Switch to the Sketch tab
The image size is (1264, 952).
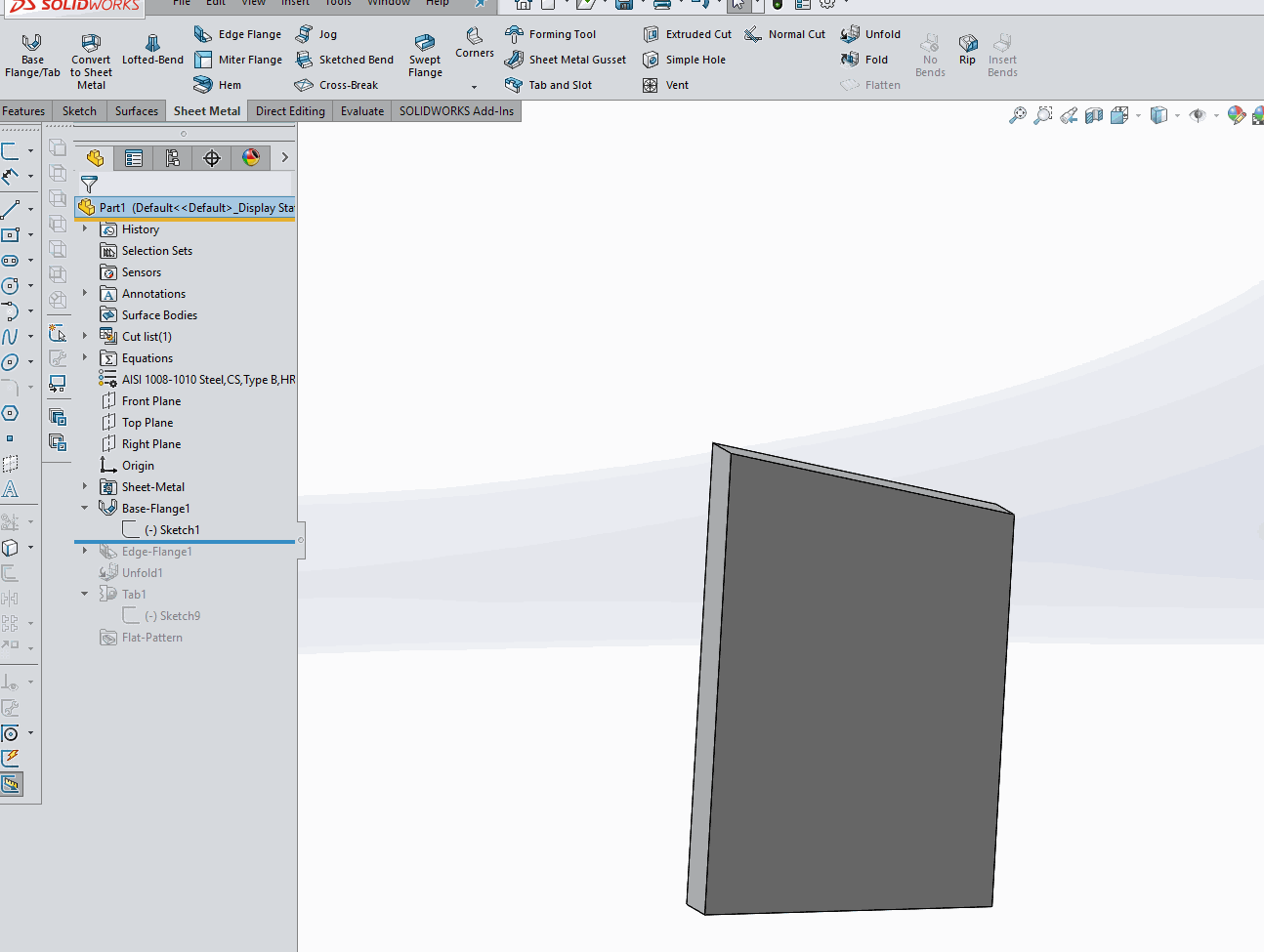(79, 111)
